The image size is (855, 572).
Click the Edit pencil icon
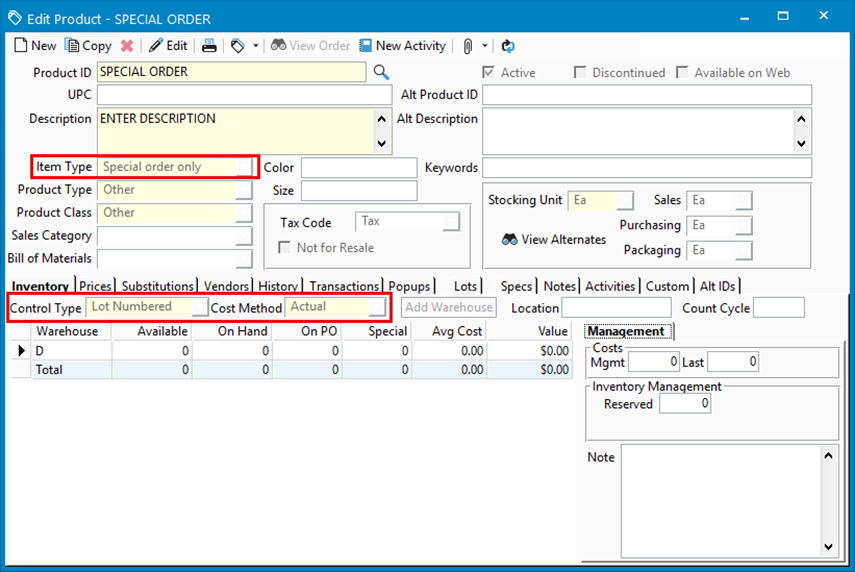pyautogui.click(x=156, y=46)
